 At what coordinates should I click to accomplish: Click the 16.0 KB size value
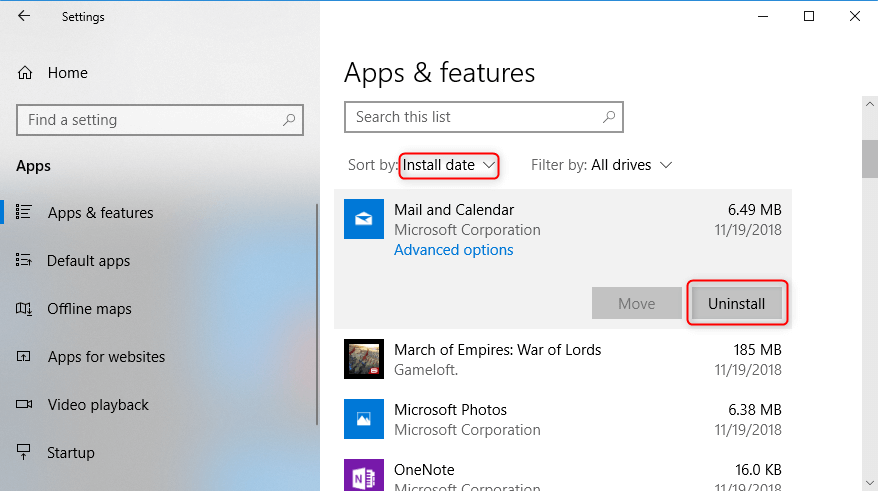click(x=758, y=469)
